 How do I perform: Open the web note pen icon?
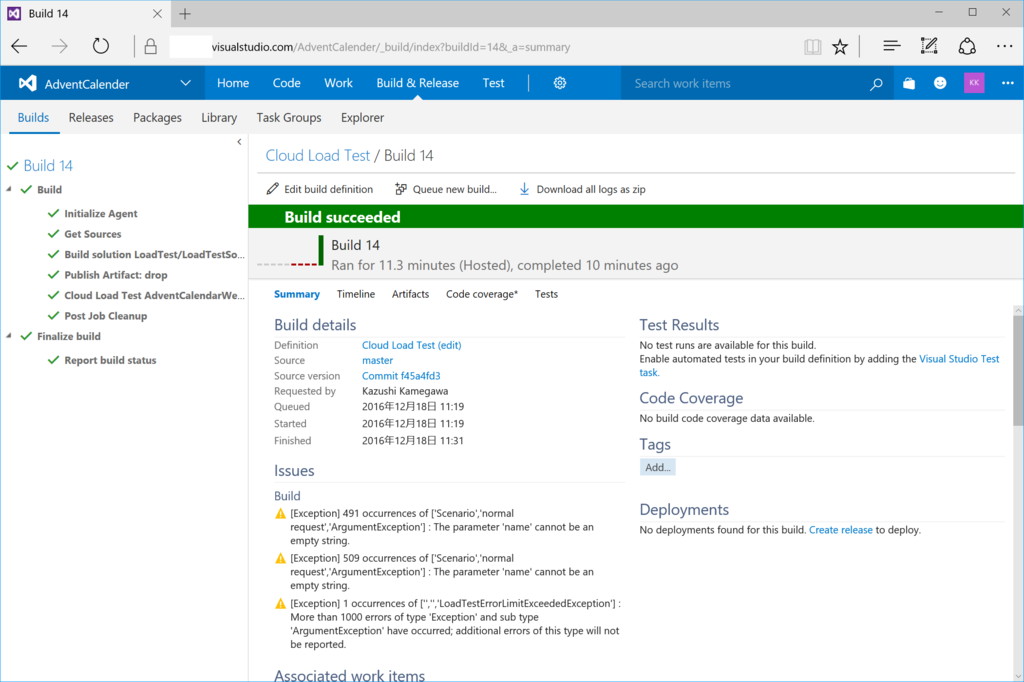(929, 46)
